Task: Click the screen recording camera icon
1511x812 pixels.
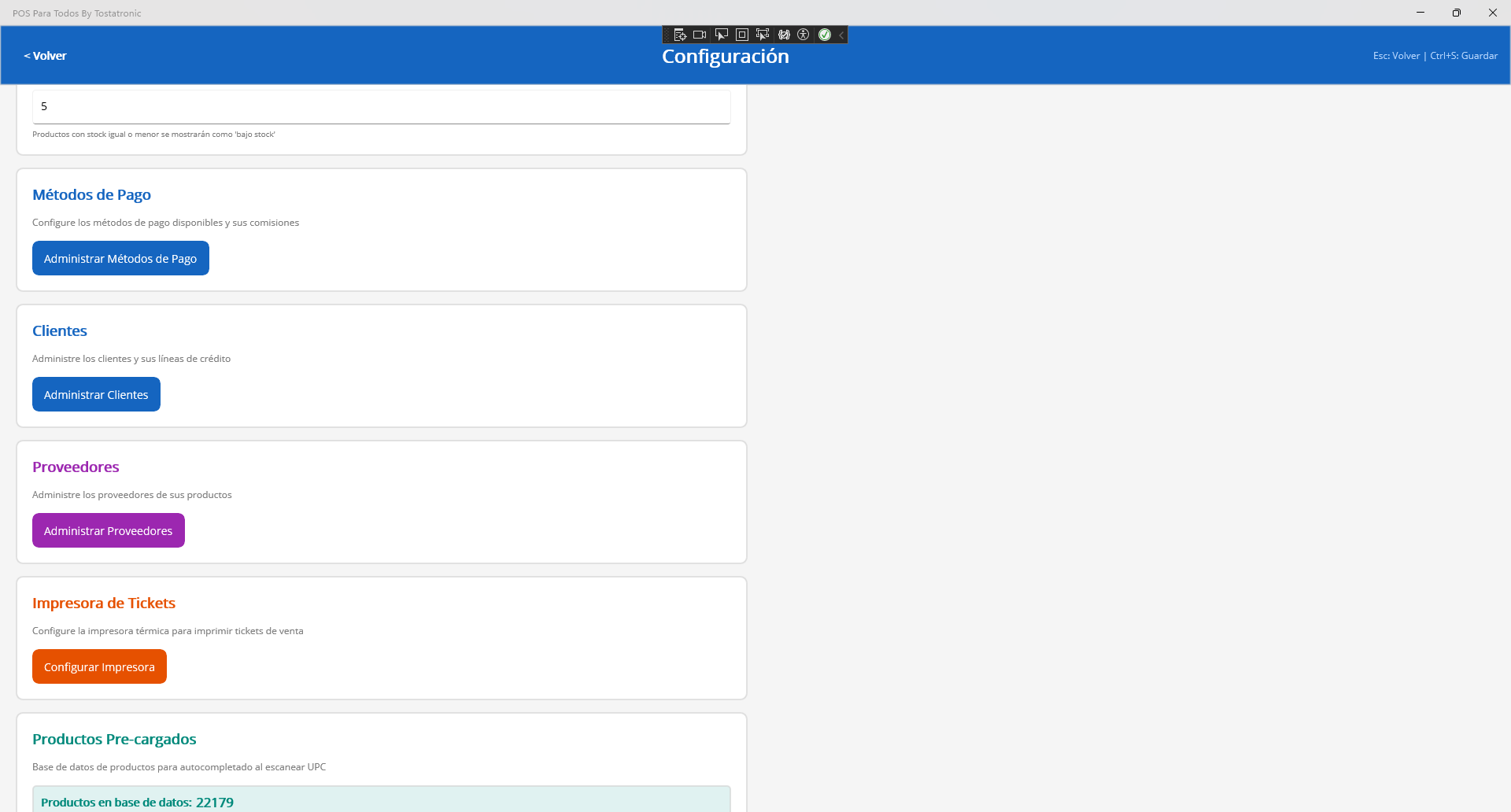Action: [700, 35]
